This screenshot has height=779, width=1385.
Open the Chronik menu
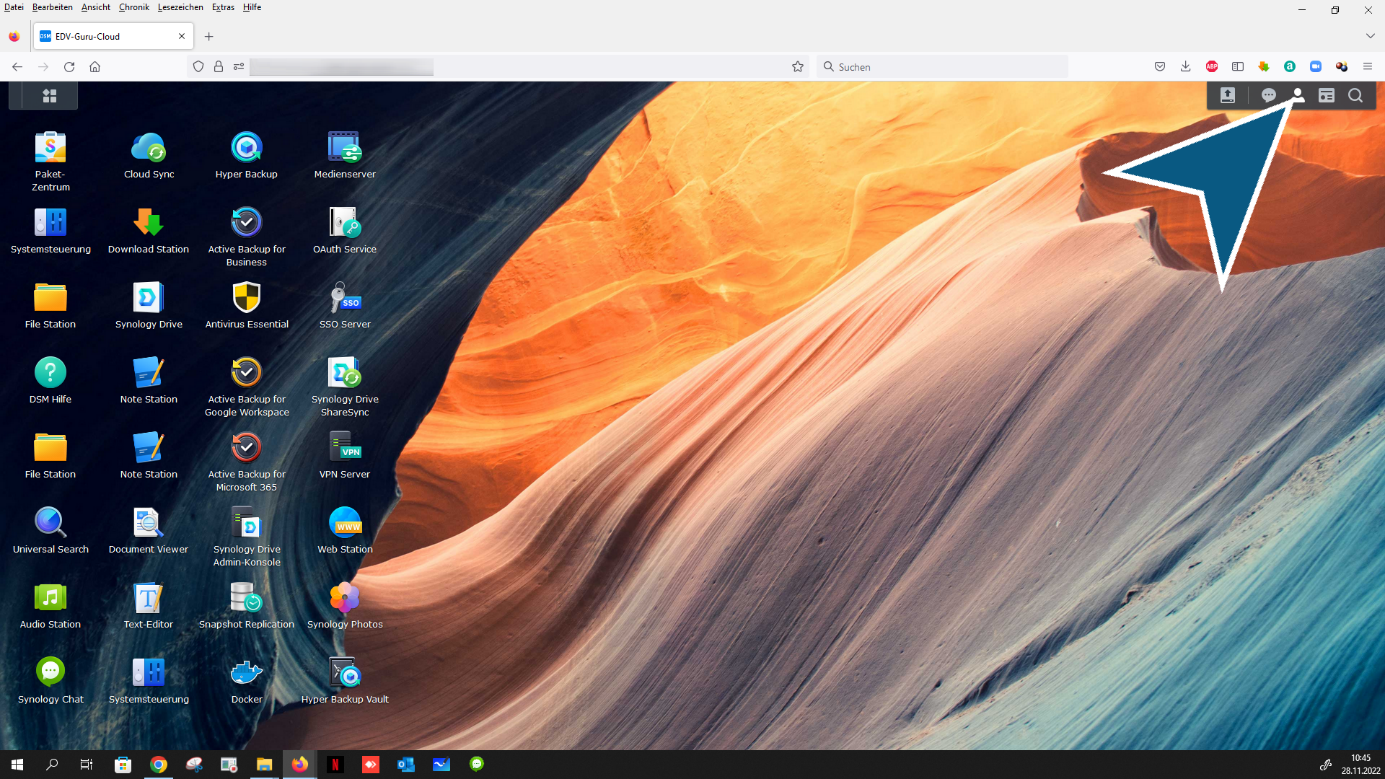tap(134, 7)
